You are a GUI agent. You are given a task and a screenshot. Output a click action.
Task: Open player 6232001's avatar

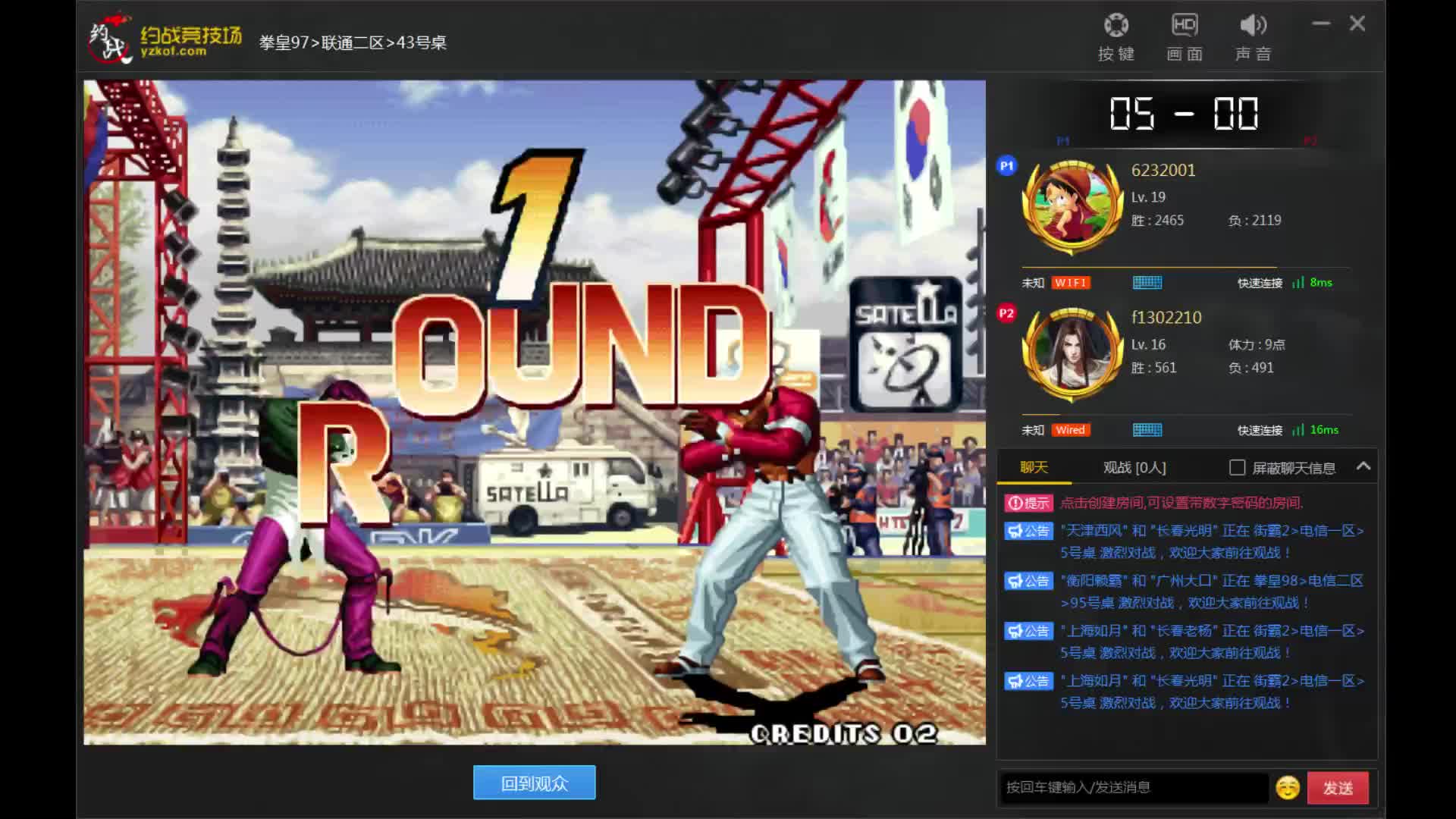click(1072, 207)
